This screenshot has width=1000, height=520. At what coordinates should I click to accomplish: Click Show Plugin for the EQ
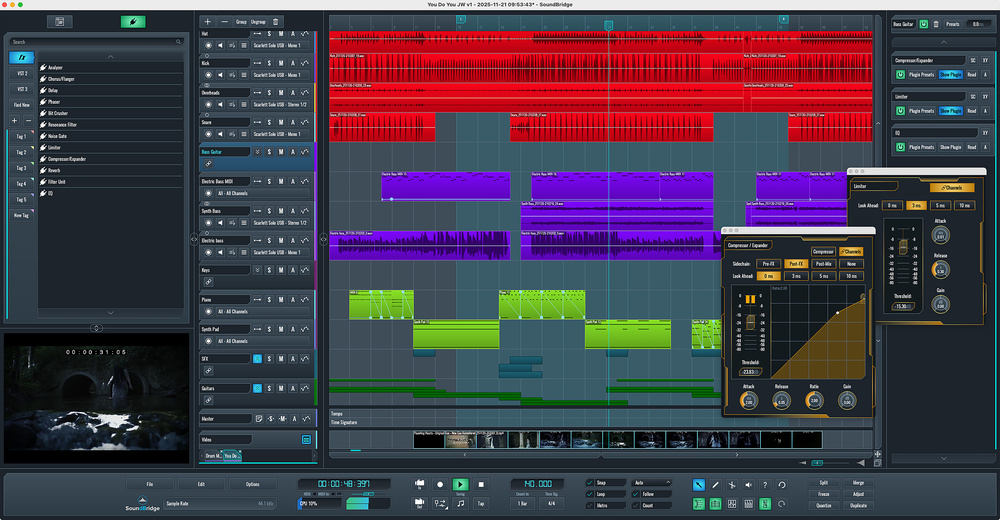click(x=949, y=147)
